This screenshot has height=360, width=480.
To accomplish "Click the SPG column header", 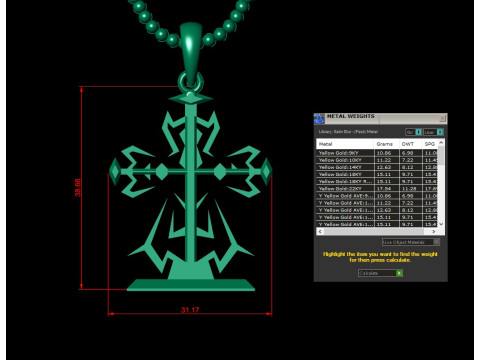I will tap(430, 144).
